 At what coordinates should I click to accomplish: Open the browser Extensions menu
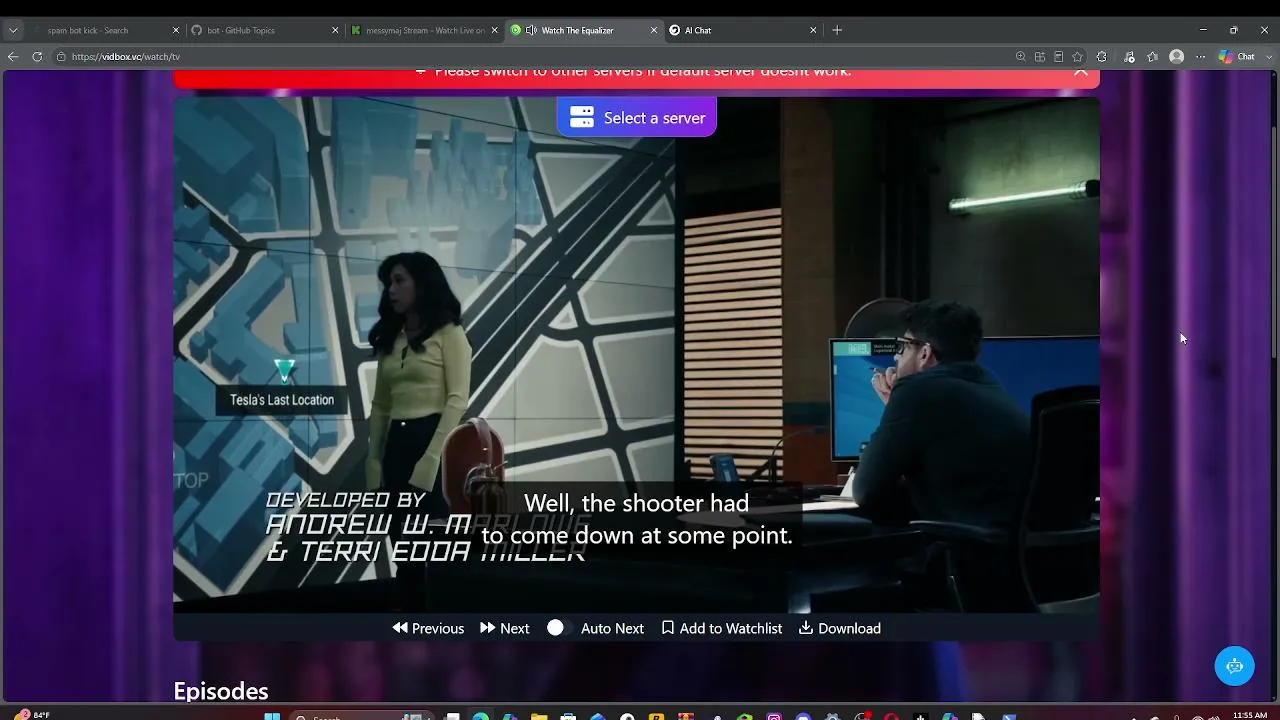click(1102, 57)
